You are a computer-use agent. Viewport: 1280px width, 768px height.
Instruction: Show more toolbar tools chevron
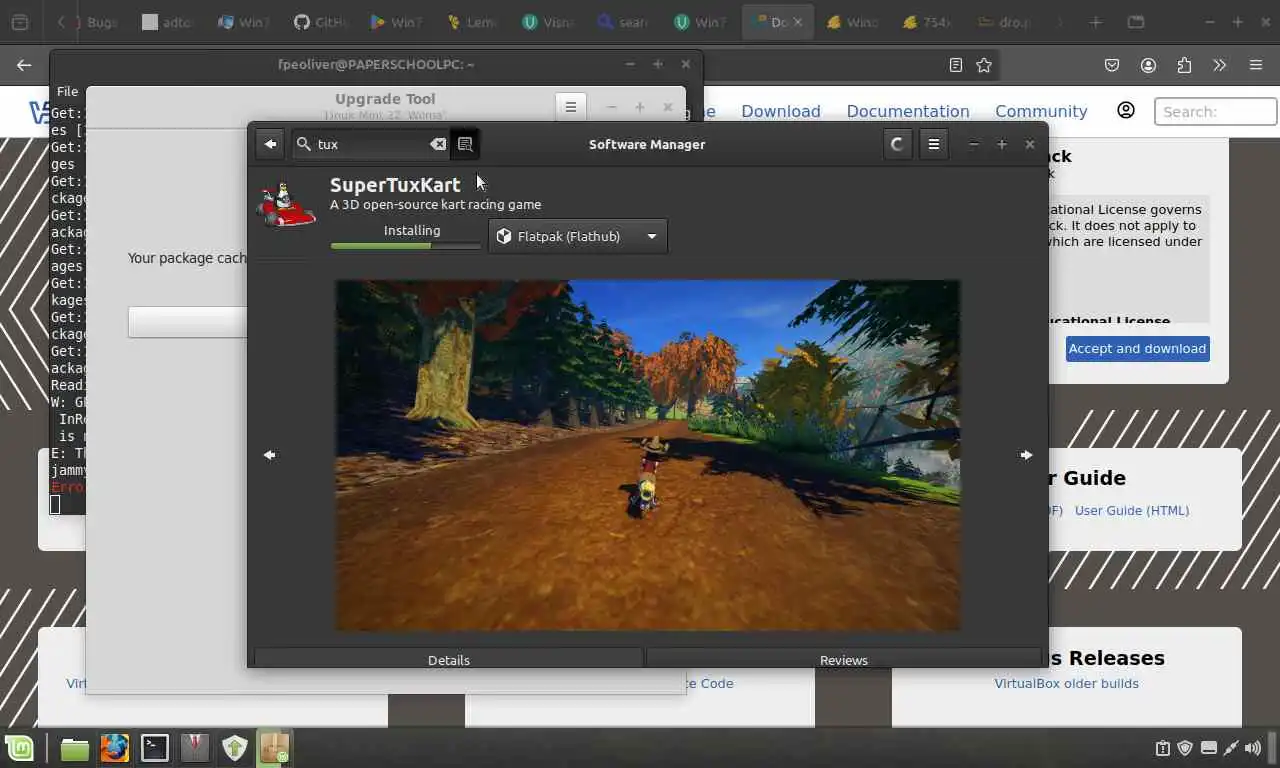(x=1219, y=65)
